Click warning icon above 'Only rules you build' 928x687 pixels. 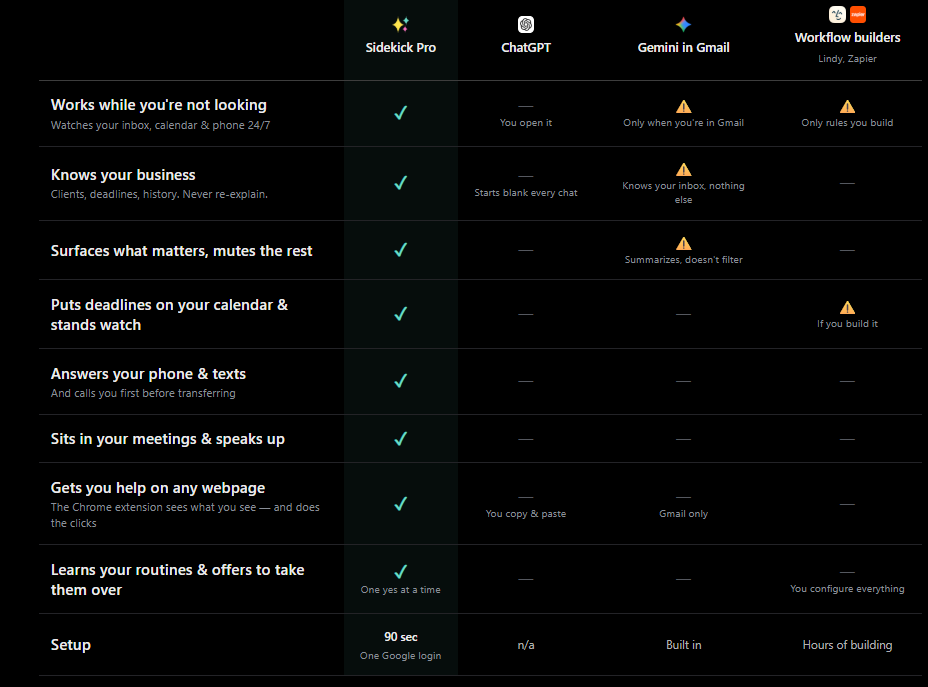tap(847, 107)
